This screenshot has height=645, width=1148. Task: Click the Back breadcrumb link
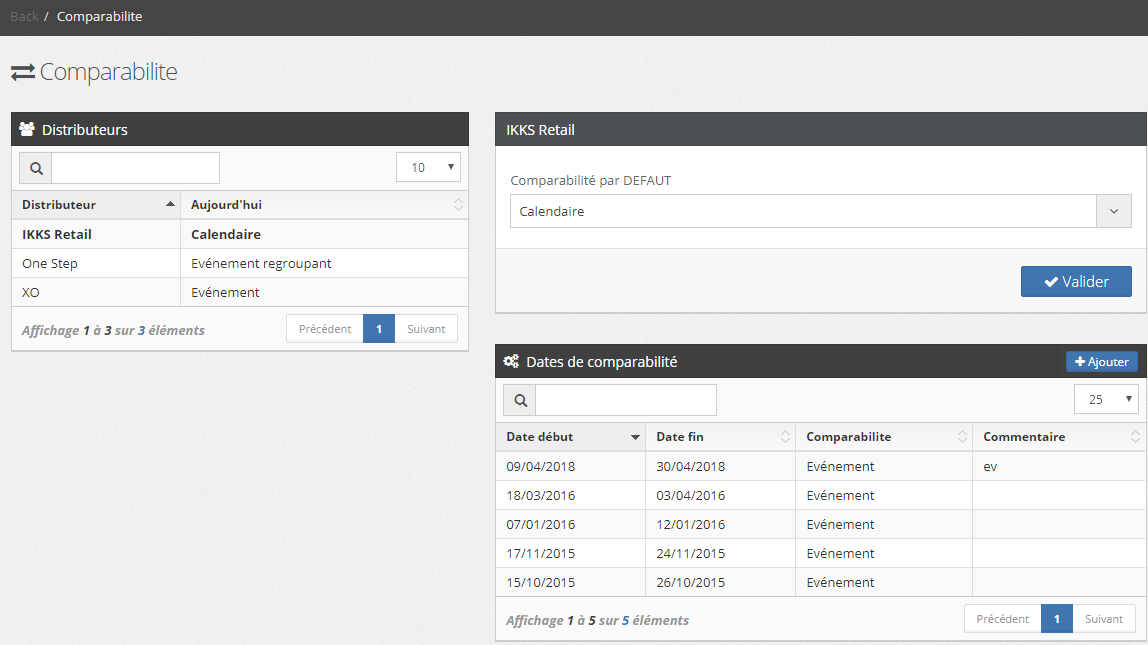coord(24,17)
